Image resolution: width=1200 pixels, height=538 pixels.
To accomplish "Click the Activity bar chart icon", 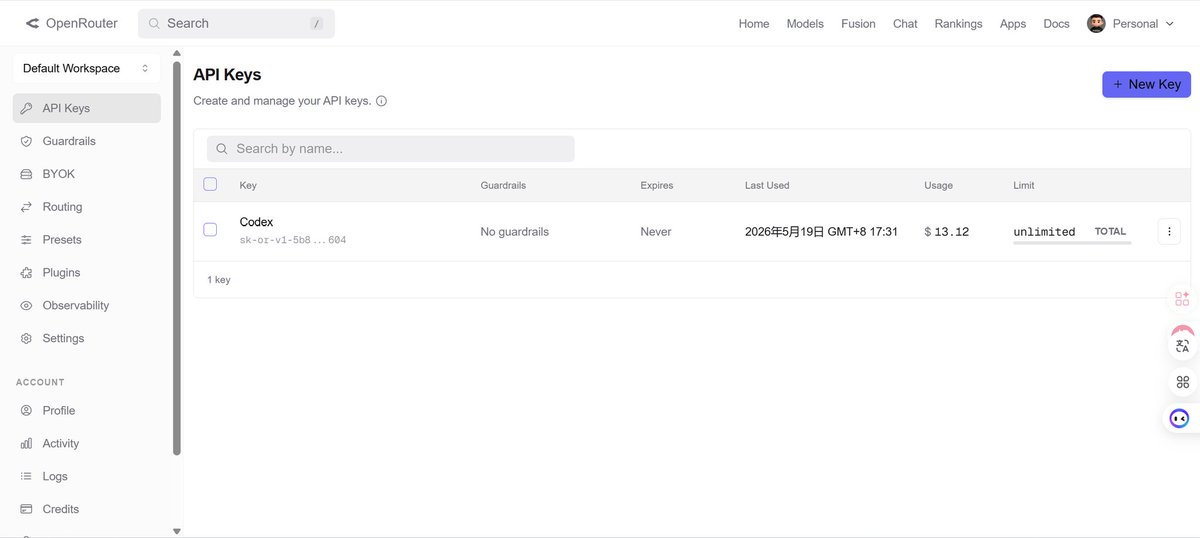I will (26, 443).
